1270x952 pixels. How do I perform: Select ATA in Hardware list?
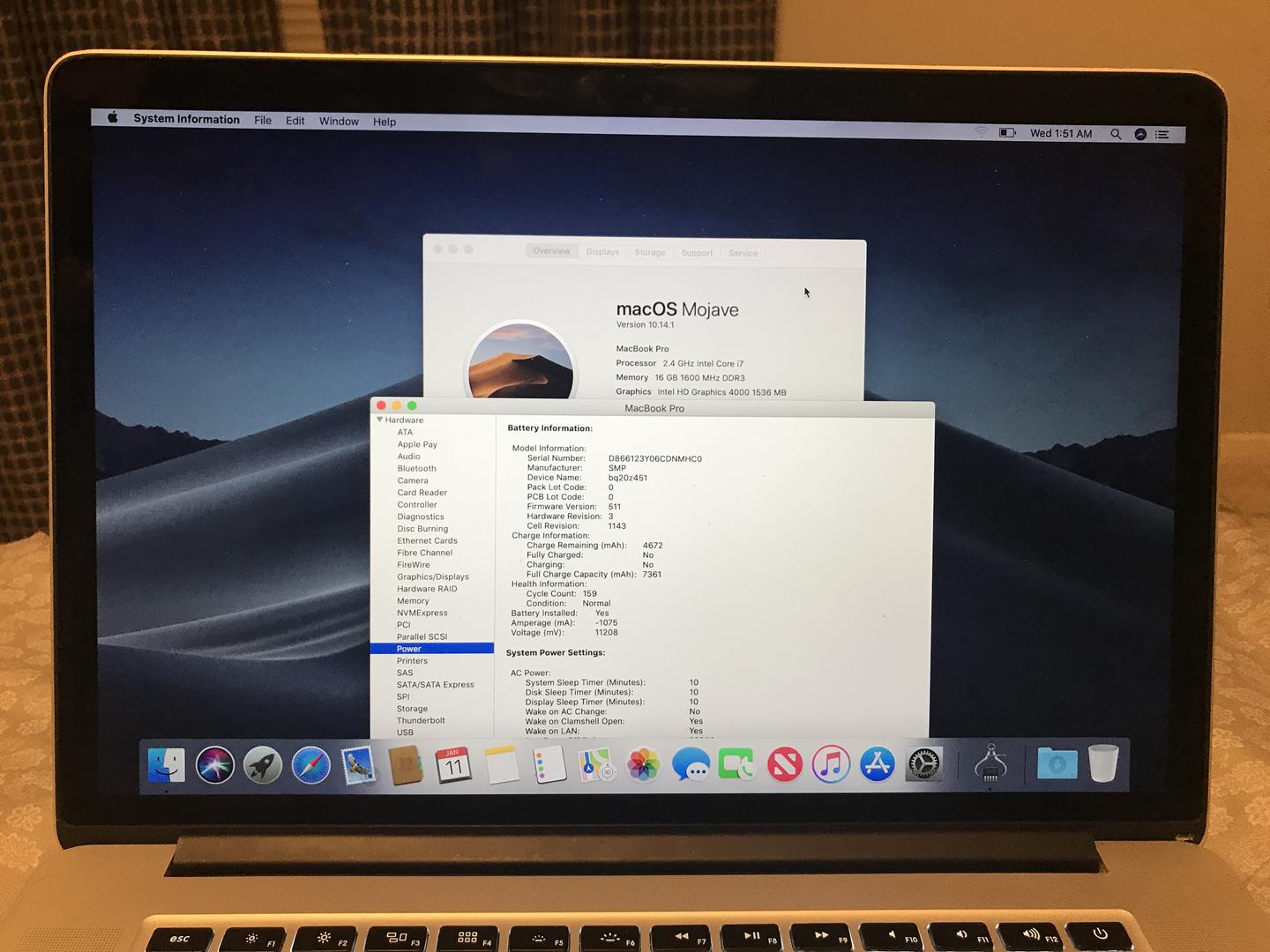(405, 432)
